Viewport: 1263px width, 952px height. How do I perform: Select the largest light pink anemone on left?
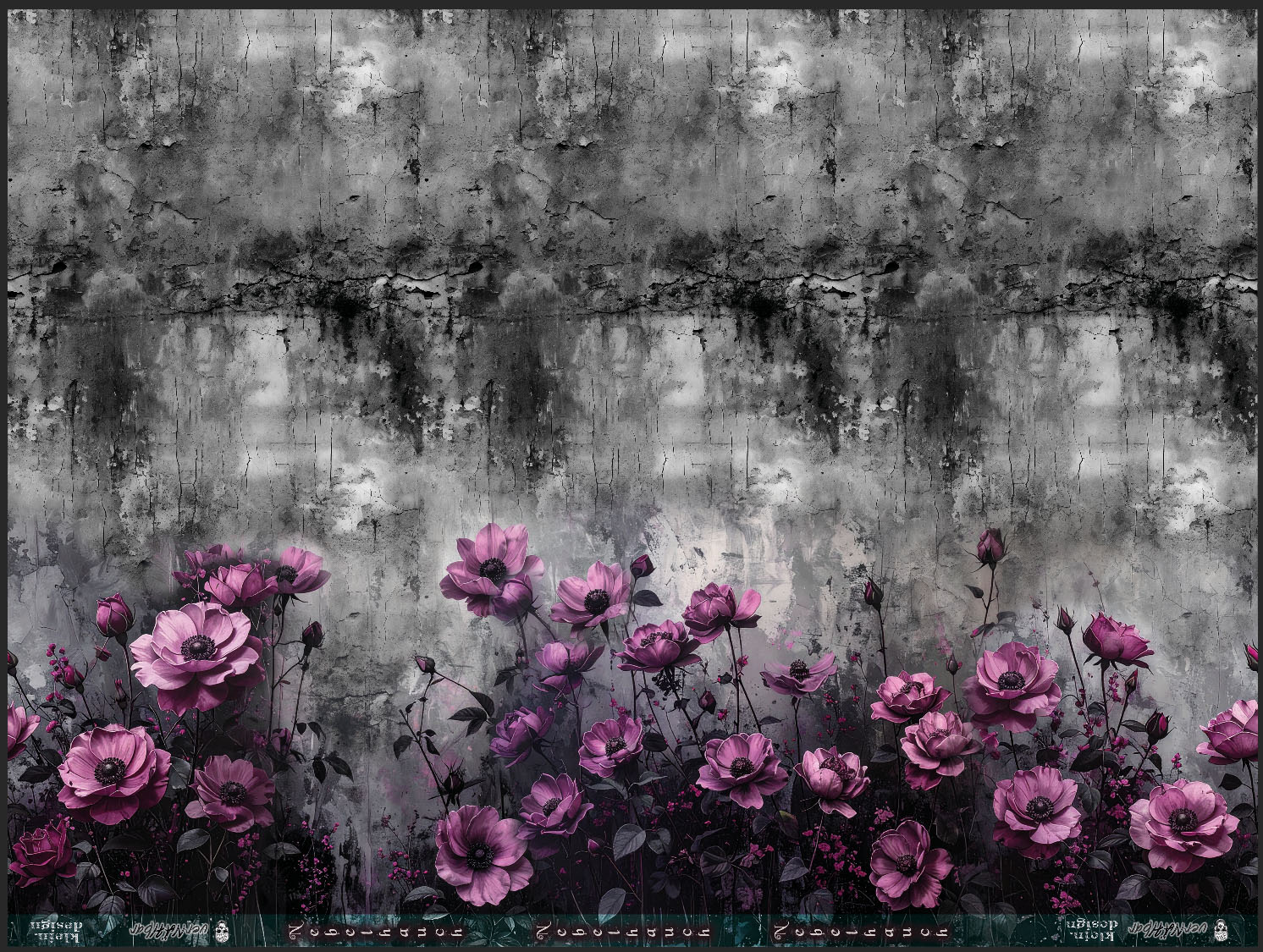[x=198, y=647]
